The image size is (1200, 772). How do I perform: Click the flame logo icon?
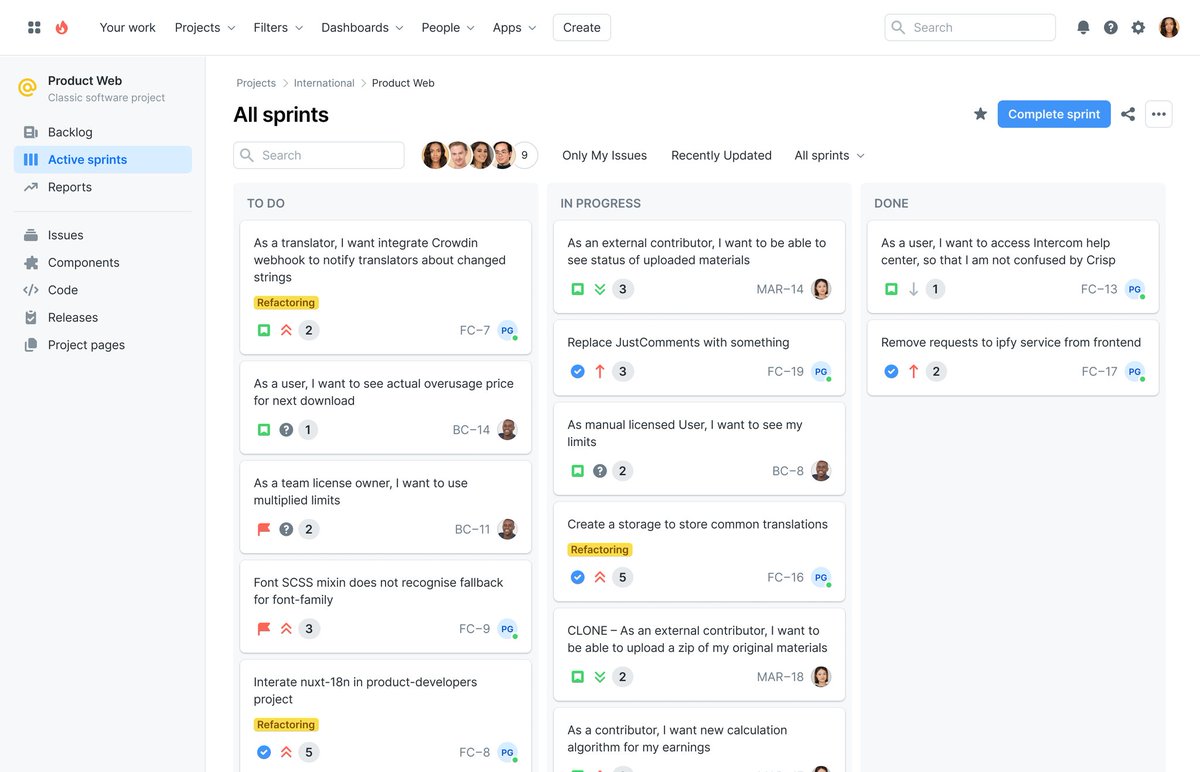pyautogui.click(x=62, y=28)
